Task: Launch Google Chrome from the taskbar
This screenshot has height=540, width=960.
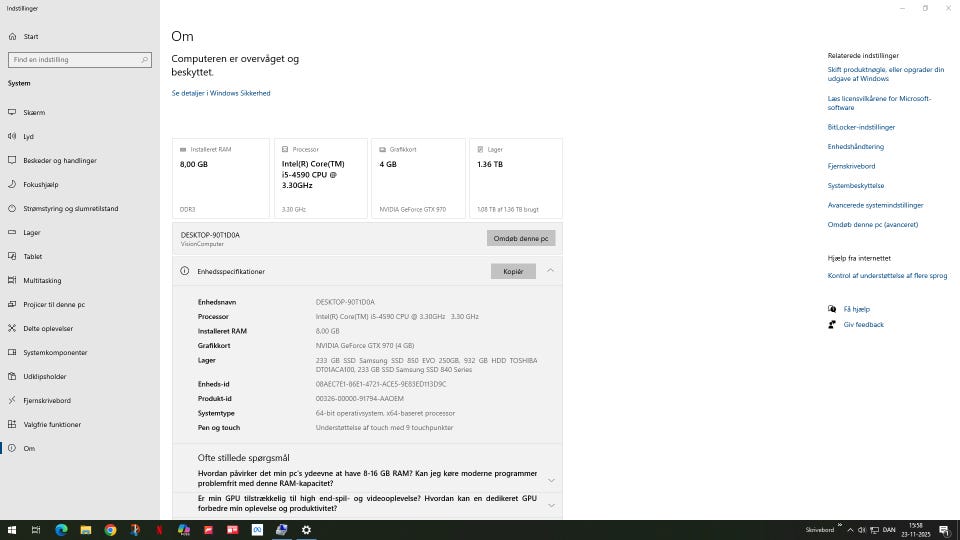Action: 110,530
